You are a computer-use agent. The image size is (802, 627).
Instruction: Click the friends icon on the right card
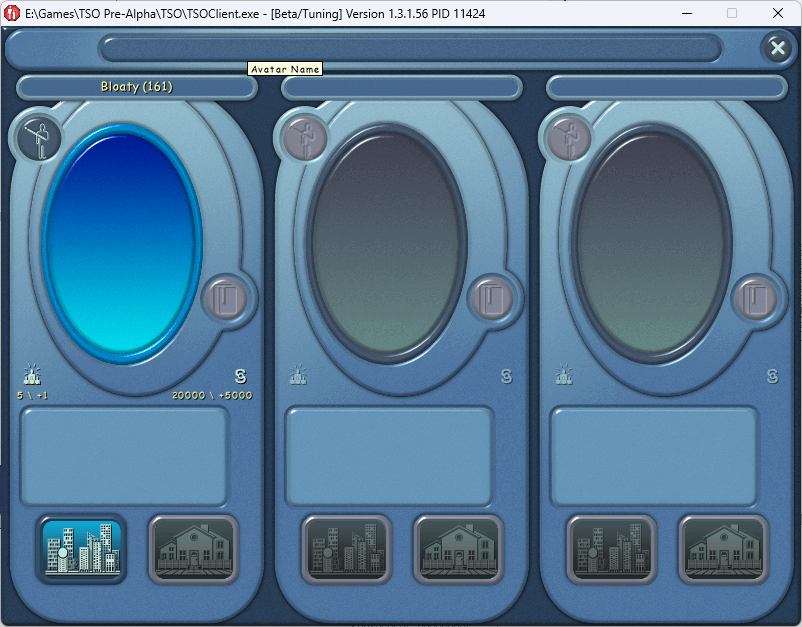[x=564, y=375]
